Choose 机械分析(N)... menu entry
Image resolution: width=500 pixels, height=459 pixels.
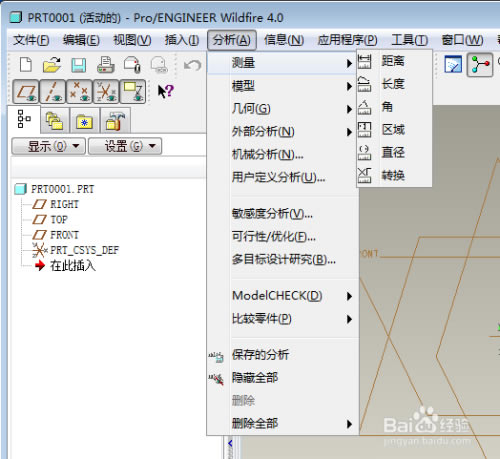[x=282, y=154]
